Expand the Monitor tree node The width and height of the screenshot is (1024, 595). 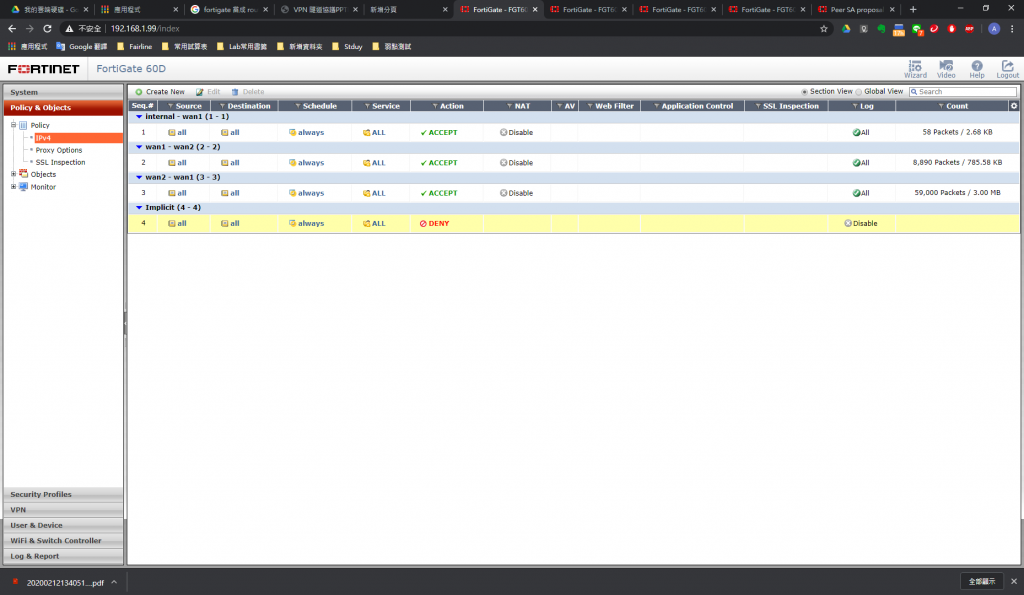13,187
